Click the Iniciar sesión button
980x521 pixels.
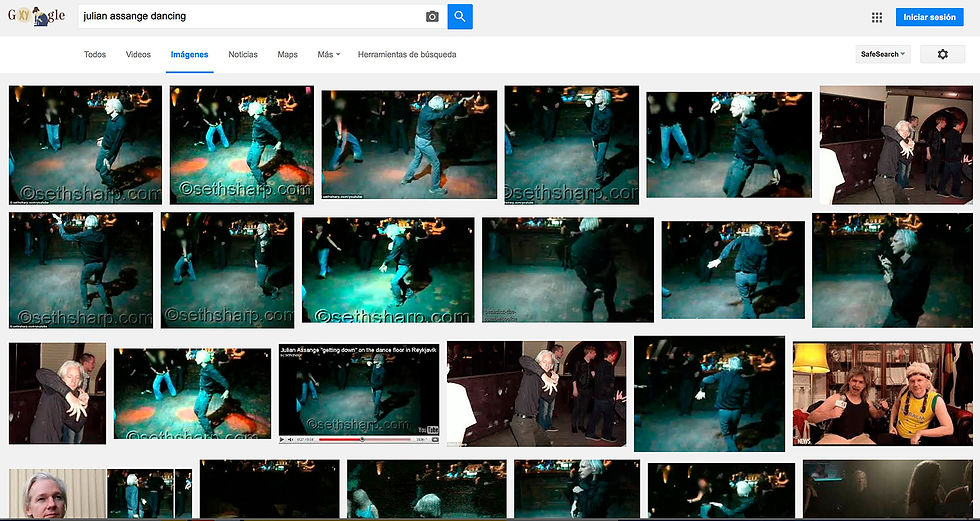coord(929,17)
